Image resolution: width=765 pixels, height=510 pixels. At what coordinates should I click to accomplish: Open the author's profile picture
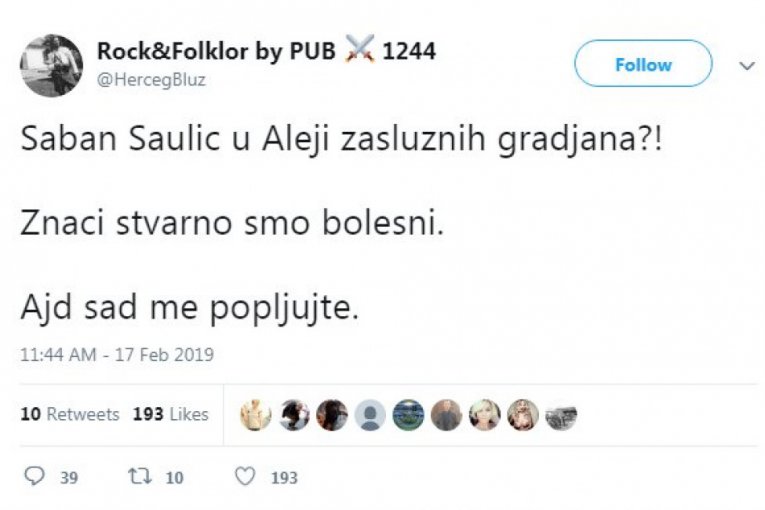click(51, 66)
